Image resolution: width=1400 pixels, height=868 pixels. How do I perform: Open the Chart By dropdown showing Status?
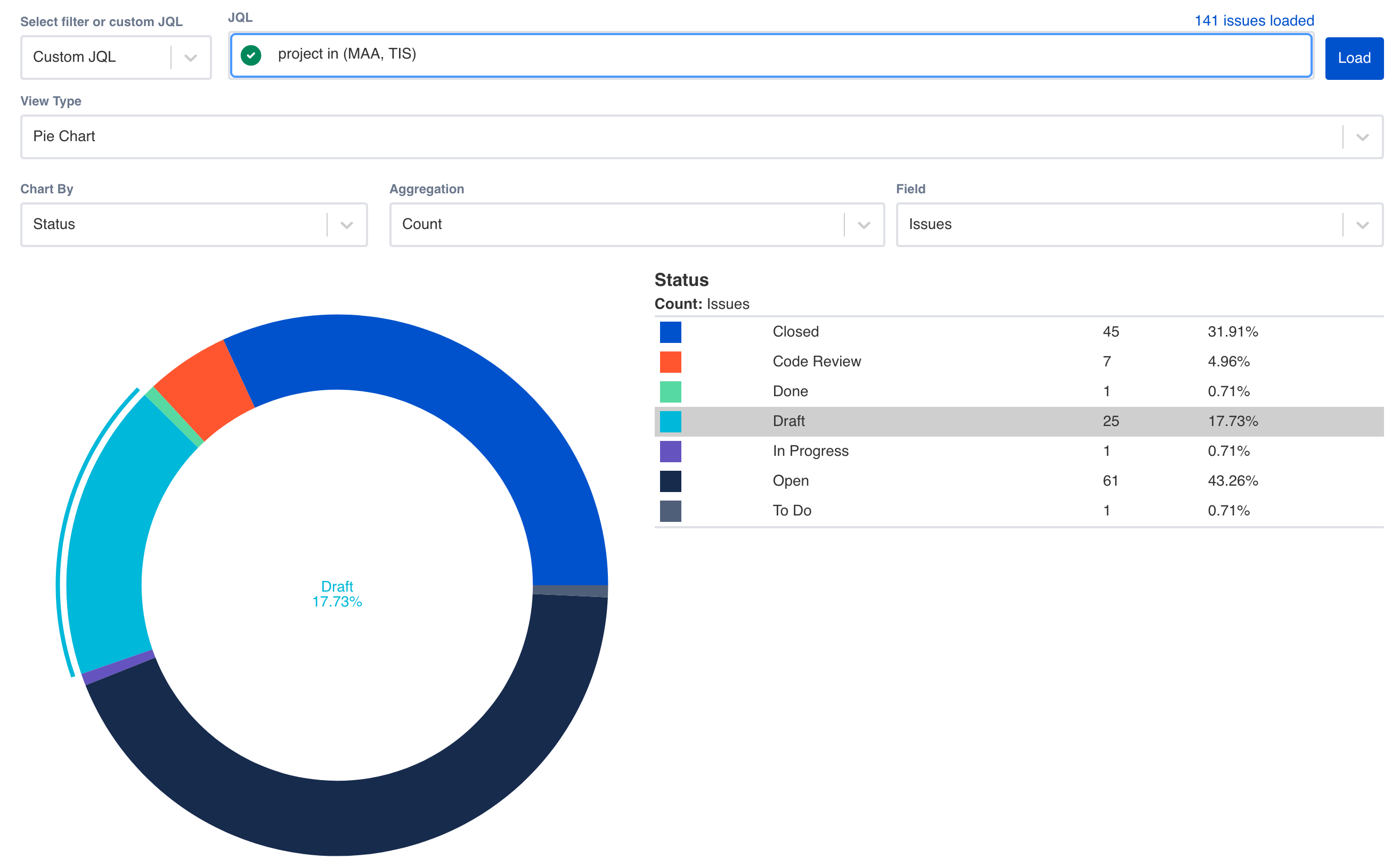point(346,225)
